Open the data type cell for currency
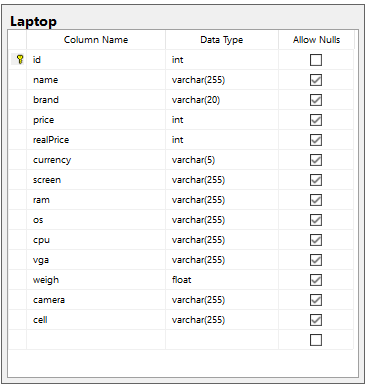 [222, 160]
